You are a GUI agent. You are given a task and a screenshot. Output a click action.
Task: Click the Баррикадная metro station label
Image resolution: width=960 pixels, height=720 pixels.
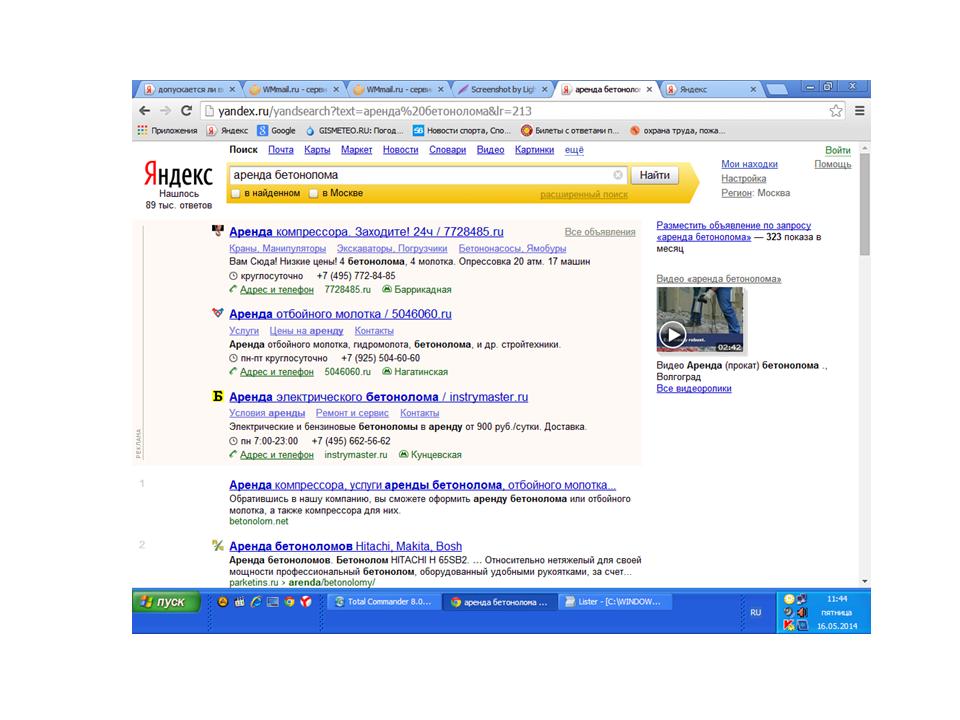(x=422, y=290)
